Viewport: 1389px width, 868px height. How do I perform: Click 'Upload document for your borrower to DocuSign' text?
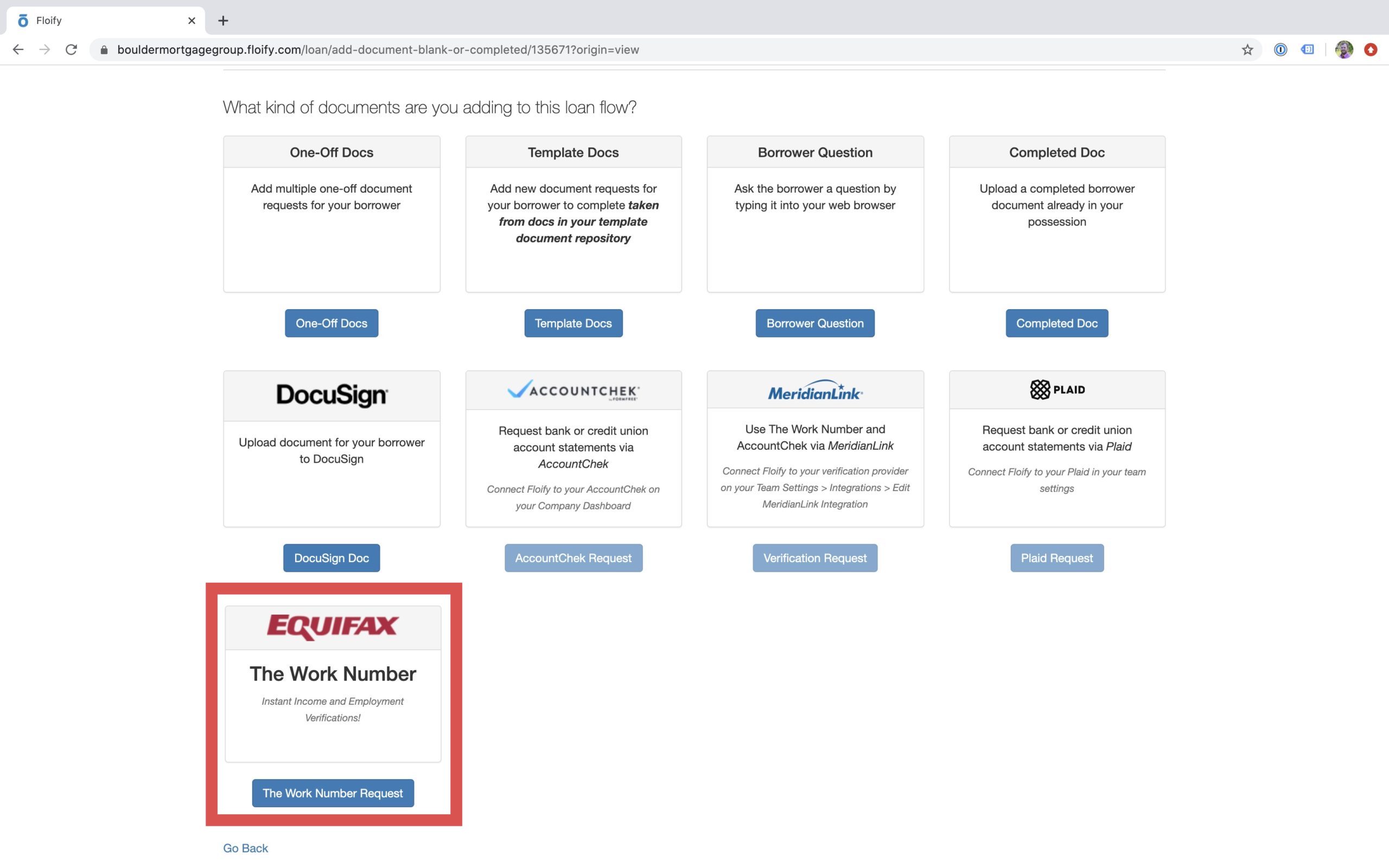(x=331, y=451)
